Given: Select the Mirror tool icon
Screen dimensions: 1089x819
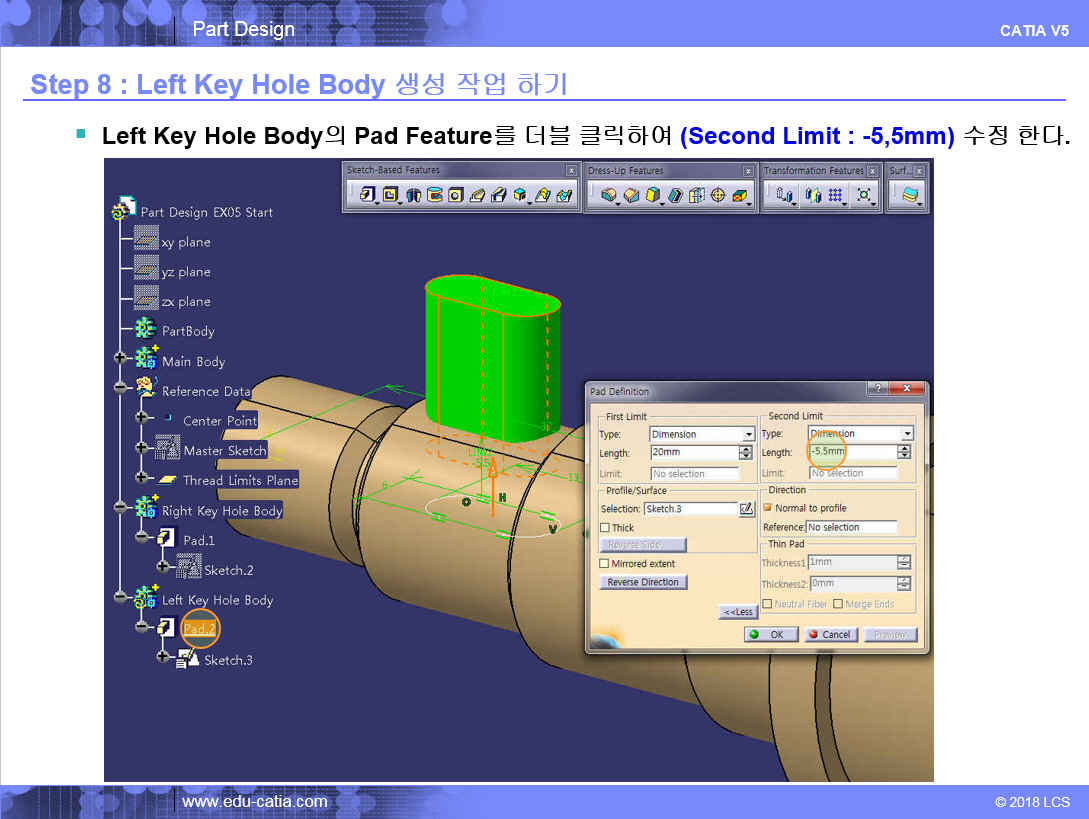Looking at the screenshot, I should pyautogui.click(x=813, y=195).
